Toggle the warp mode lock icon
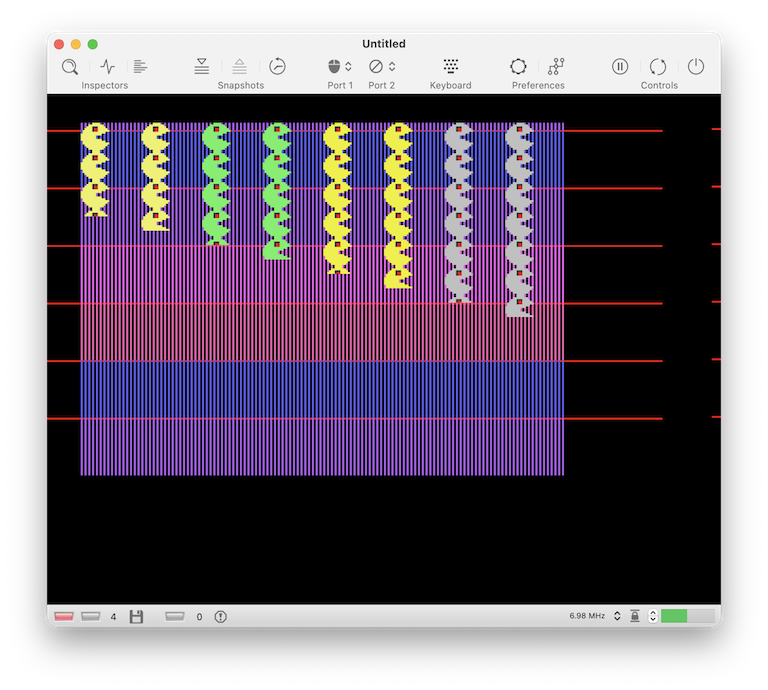The width and height of the screenshot is (768, 690). [x=635, y=616]
